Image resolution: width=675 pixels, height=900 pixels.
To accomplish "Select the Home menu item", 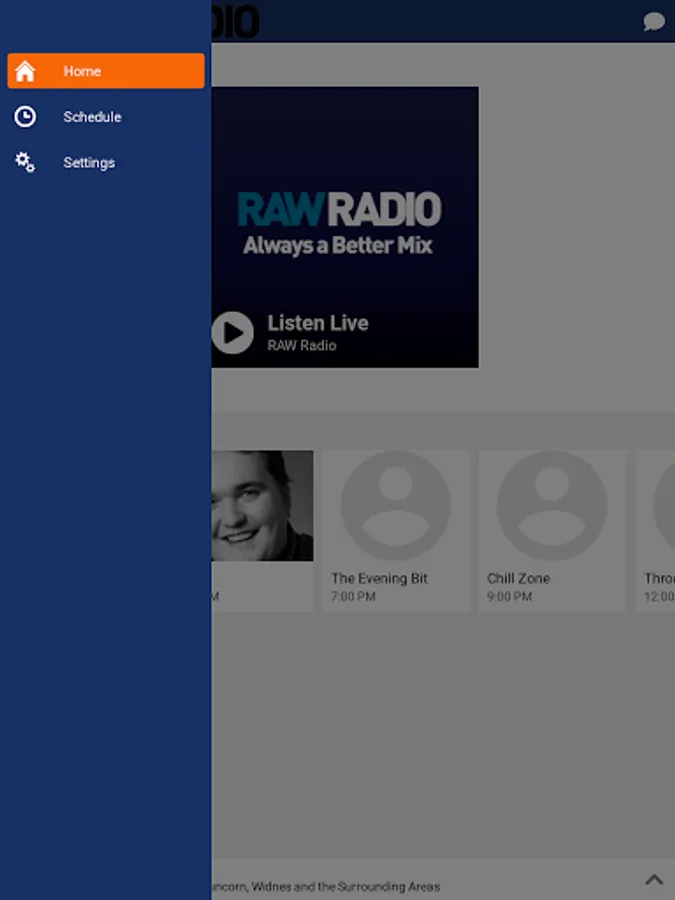I will [106, 71].
